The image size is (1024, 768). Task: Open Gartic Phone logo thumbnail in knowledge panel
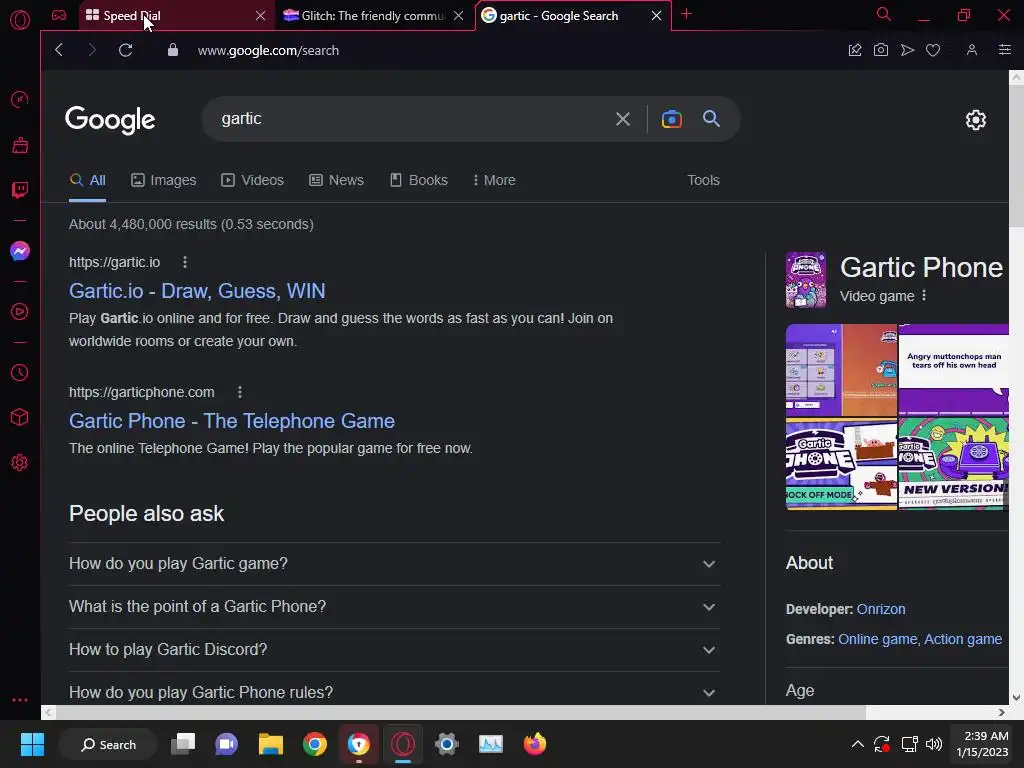[805, 280]
